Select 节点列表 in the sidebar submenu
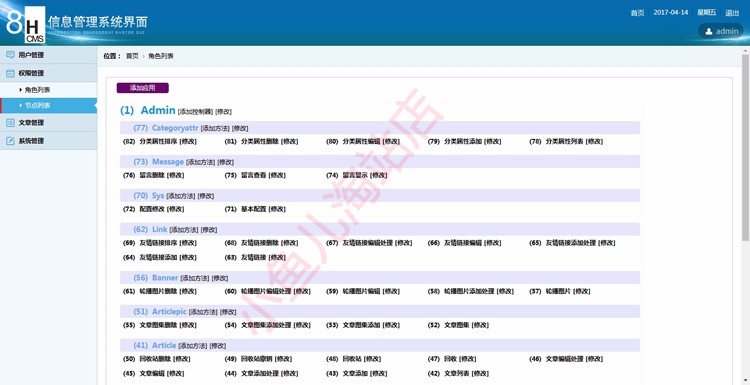The height and width of the screenshot is (385, 750). [48, 105]
